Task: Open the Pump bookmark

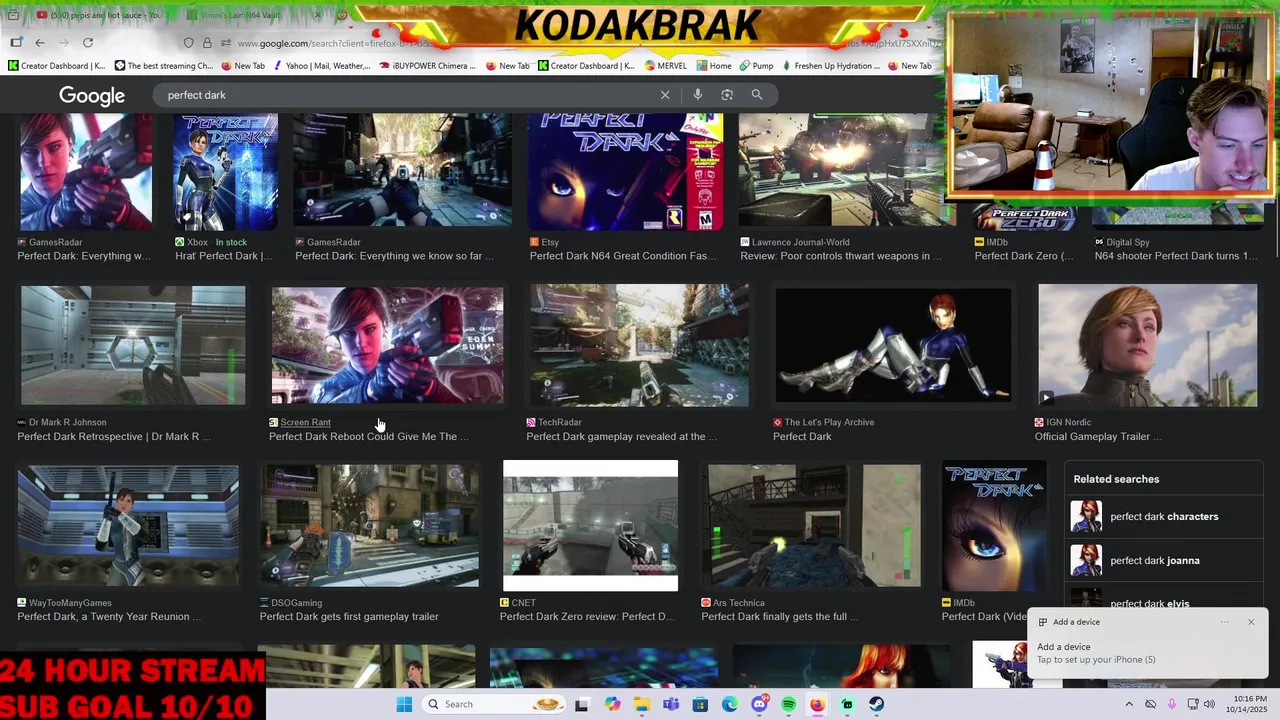Action: [x=755, y=66]
